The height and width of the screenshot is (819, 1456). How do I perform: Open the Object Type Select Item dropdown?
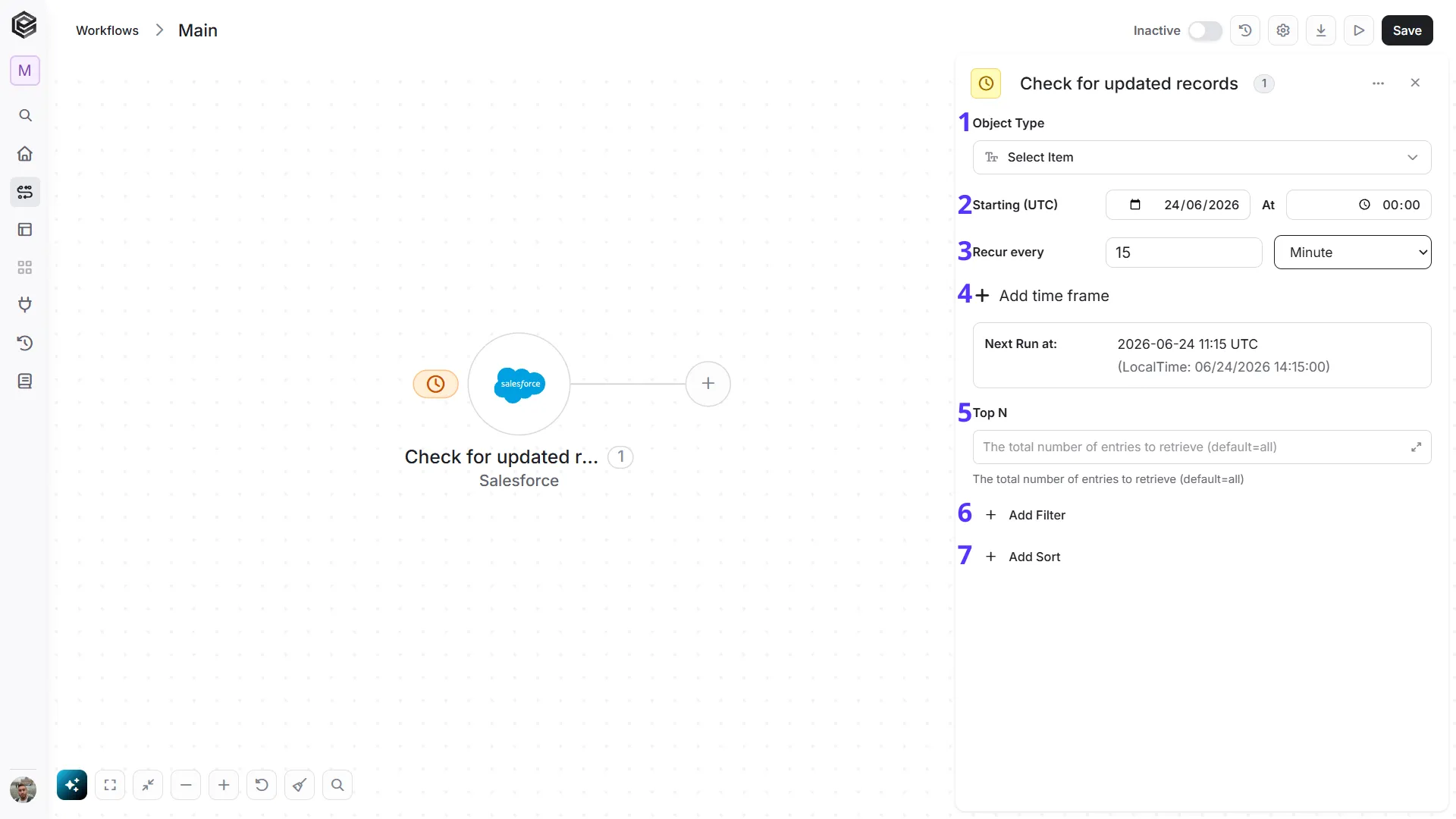click(x=1202, y=157)
